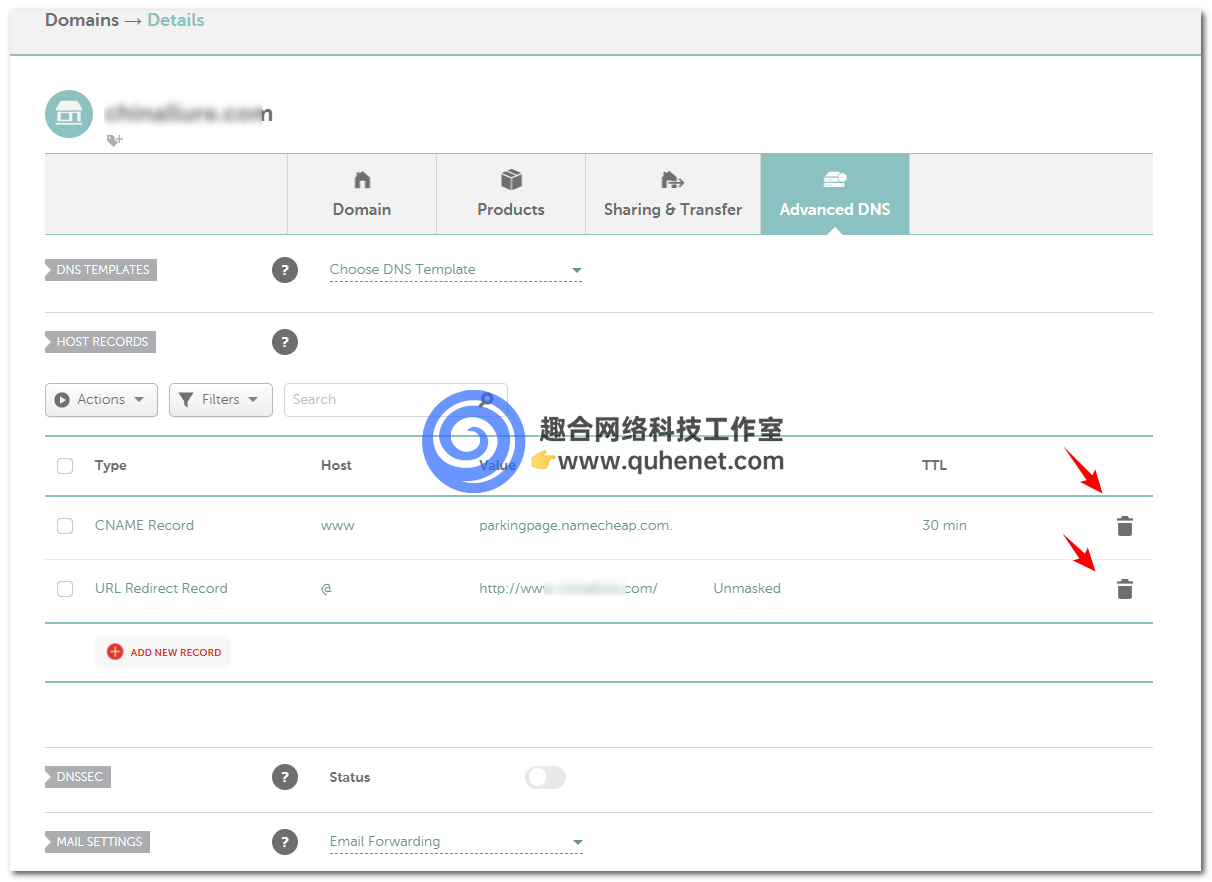Image resolution: width=1212 pixels, height=882 pixels.
Task: Check the CNAME Record row checkbox
Action: click(65, 526)
